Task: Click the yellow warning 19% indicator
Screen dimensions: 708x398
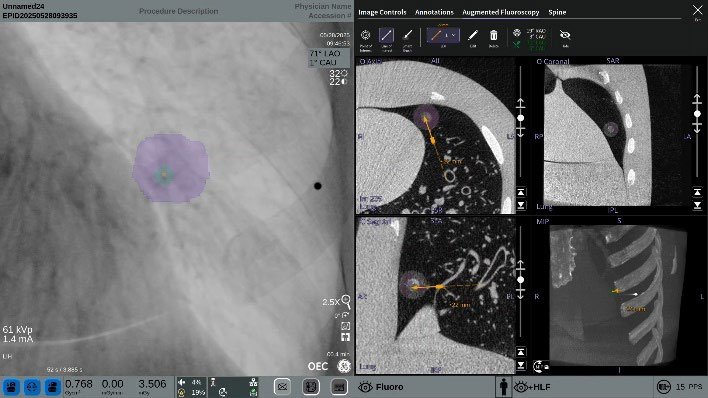Action: [x=190, y=393]
